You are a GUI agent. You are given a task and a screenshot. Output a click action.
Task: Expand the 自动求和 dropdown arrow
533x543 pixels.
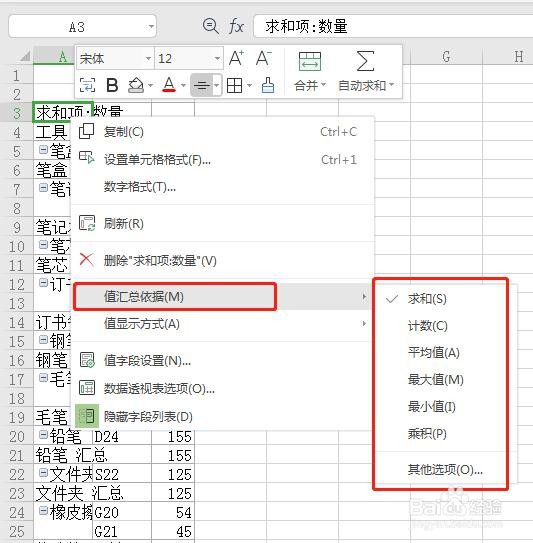[392, 84]
